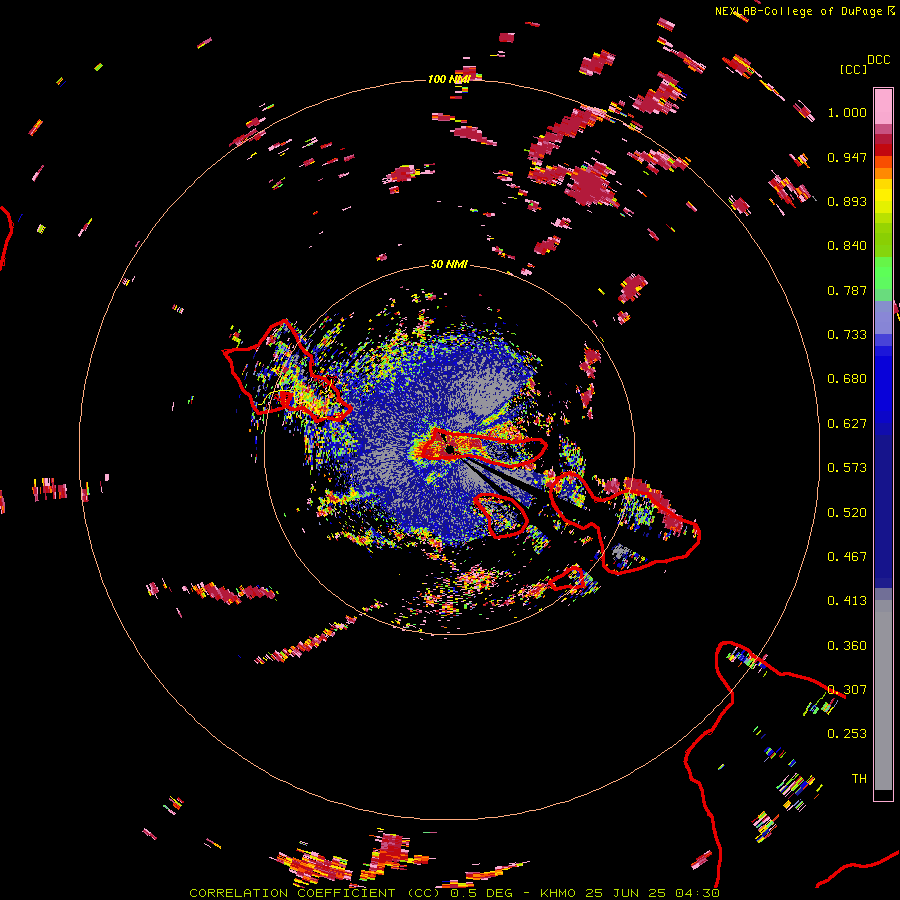Click the 0.253 value on the color scale
The height and width of the screenshot is (900, 900).
(847, 734)
